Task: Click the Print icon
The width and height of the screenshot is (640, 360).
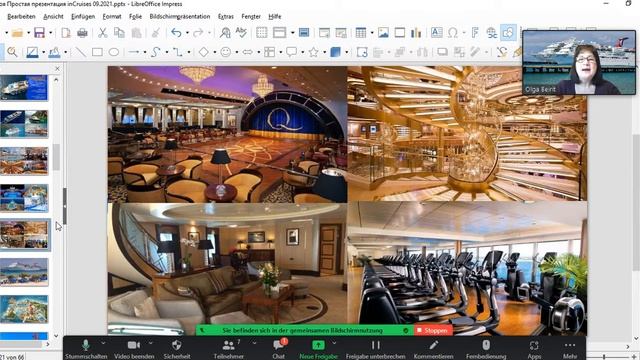Action: [82, 33]
